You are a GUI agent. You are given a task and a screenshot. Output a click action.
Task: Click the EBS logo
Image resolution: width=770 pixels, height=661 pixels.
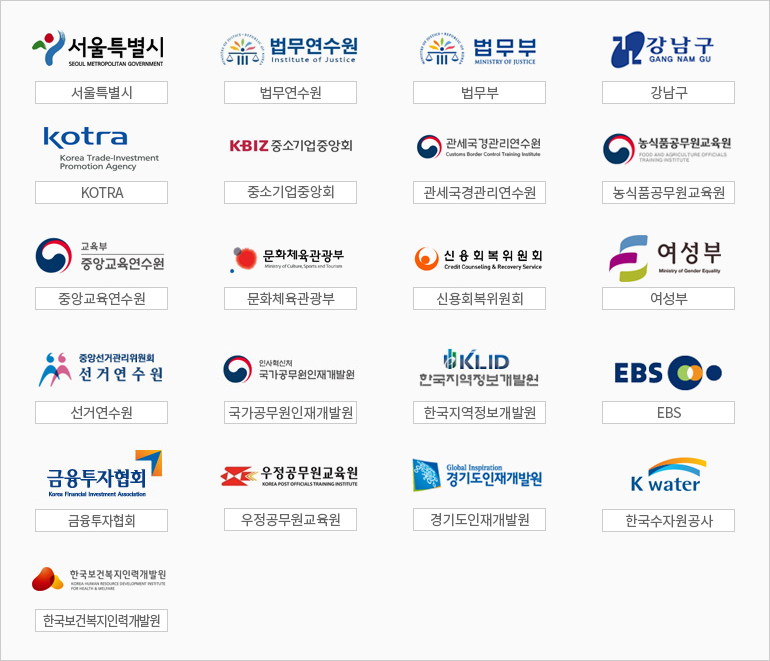[x=668, y=373]
